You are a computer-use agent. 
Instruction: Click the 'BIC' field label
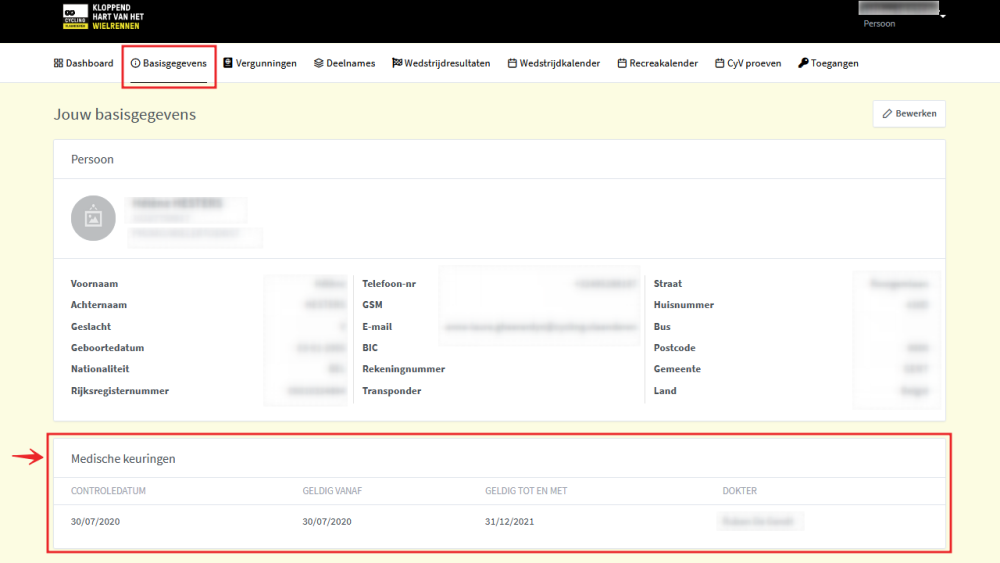[370, 347]
